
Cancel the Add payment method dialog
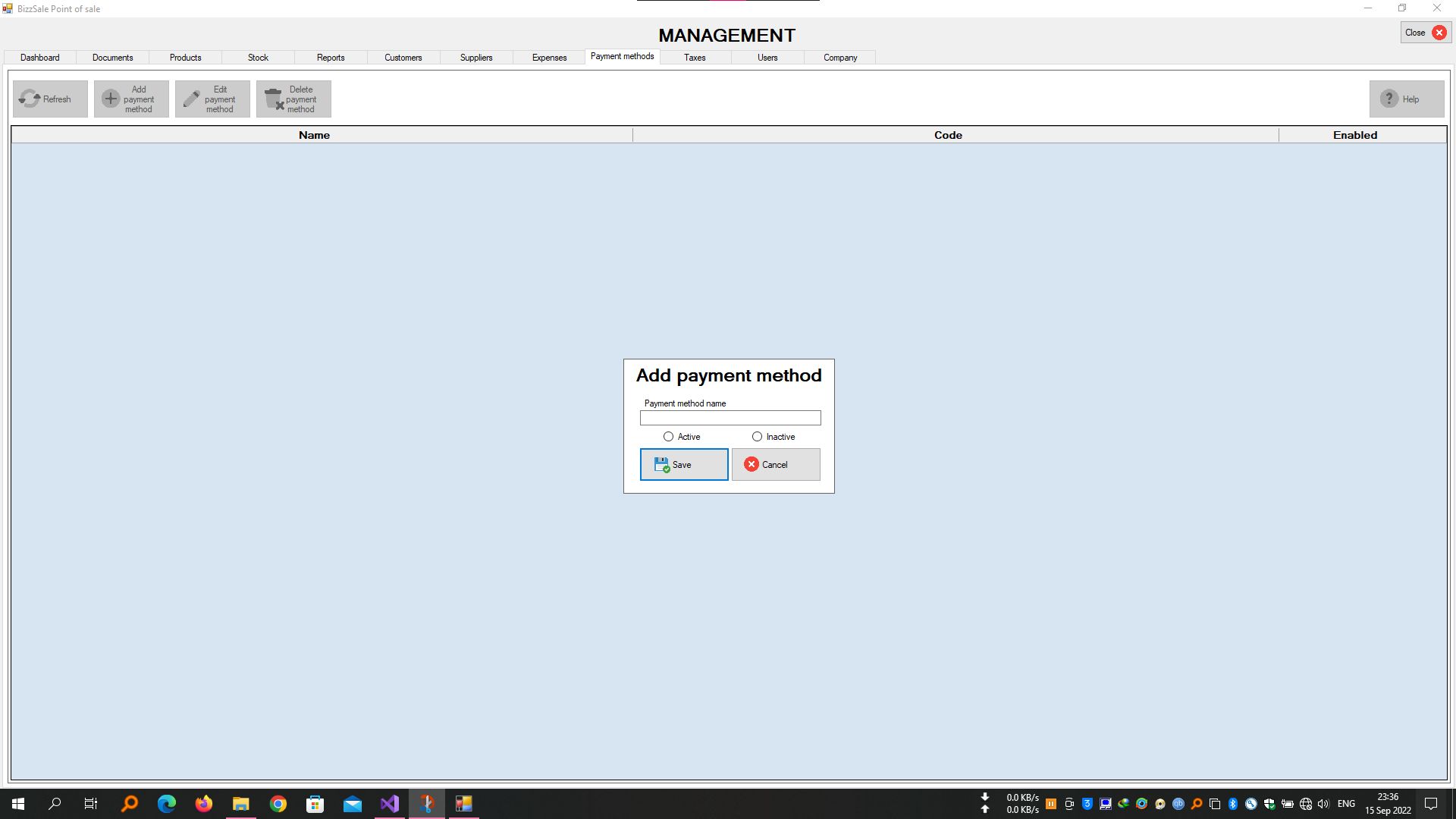coord(776,464)
